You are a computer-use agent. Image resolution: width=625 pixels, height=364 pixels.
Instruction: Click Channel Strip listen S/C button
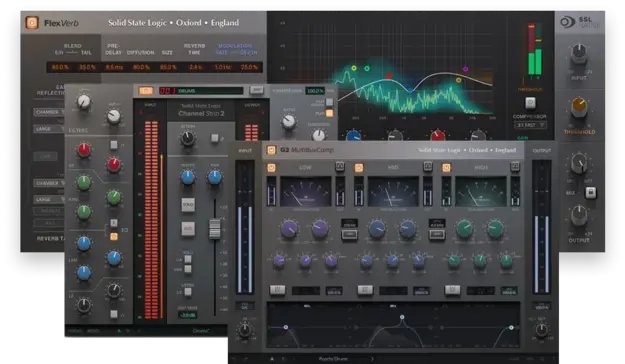[x=187, y=292]
